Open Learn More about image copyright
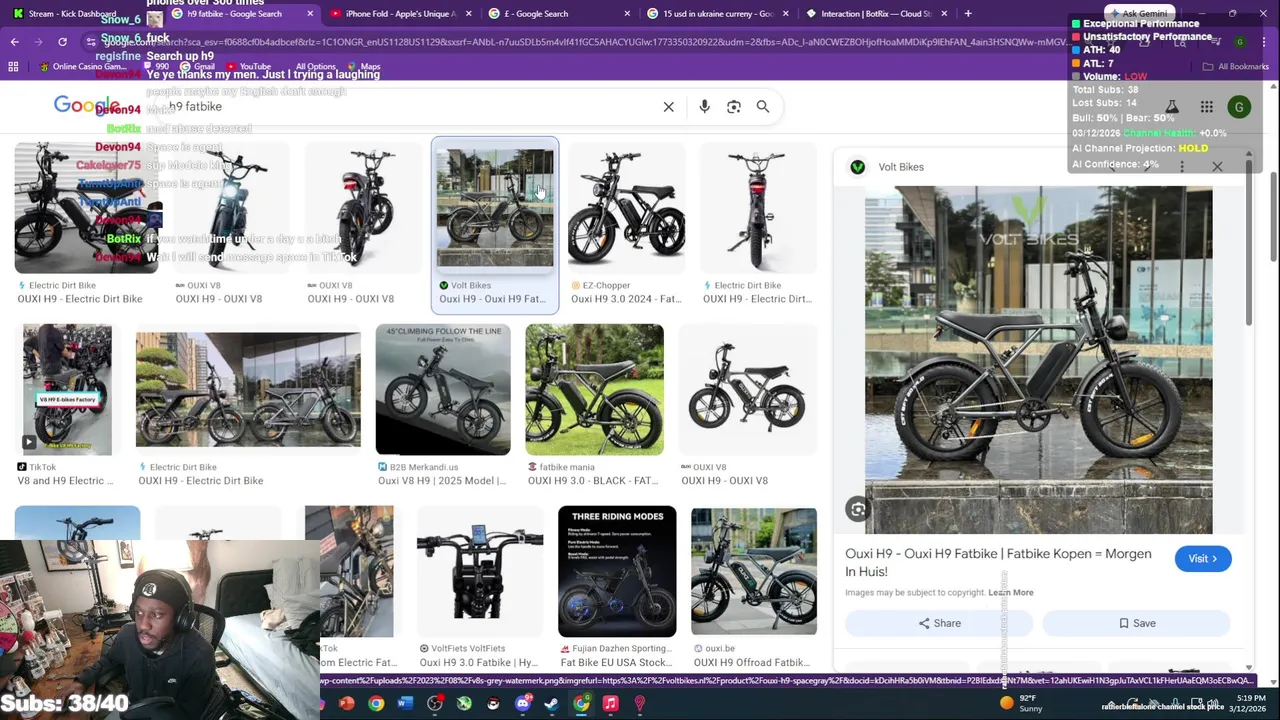Viewport: 1280px width, 720px height. 1011,593
